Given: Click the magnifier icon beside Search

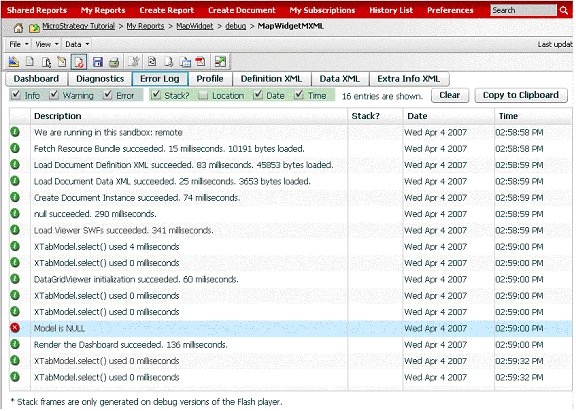Looking at the screenshot, I should 564,10.
